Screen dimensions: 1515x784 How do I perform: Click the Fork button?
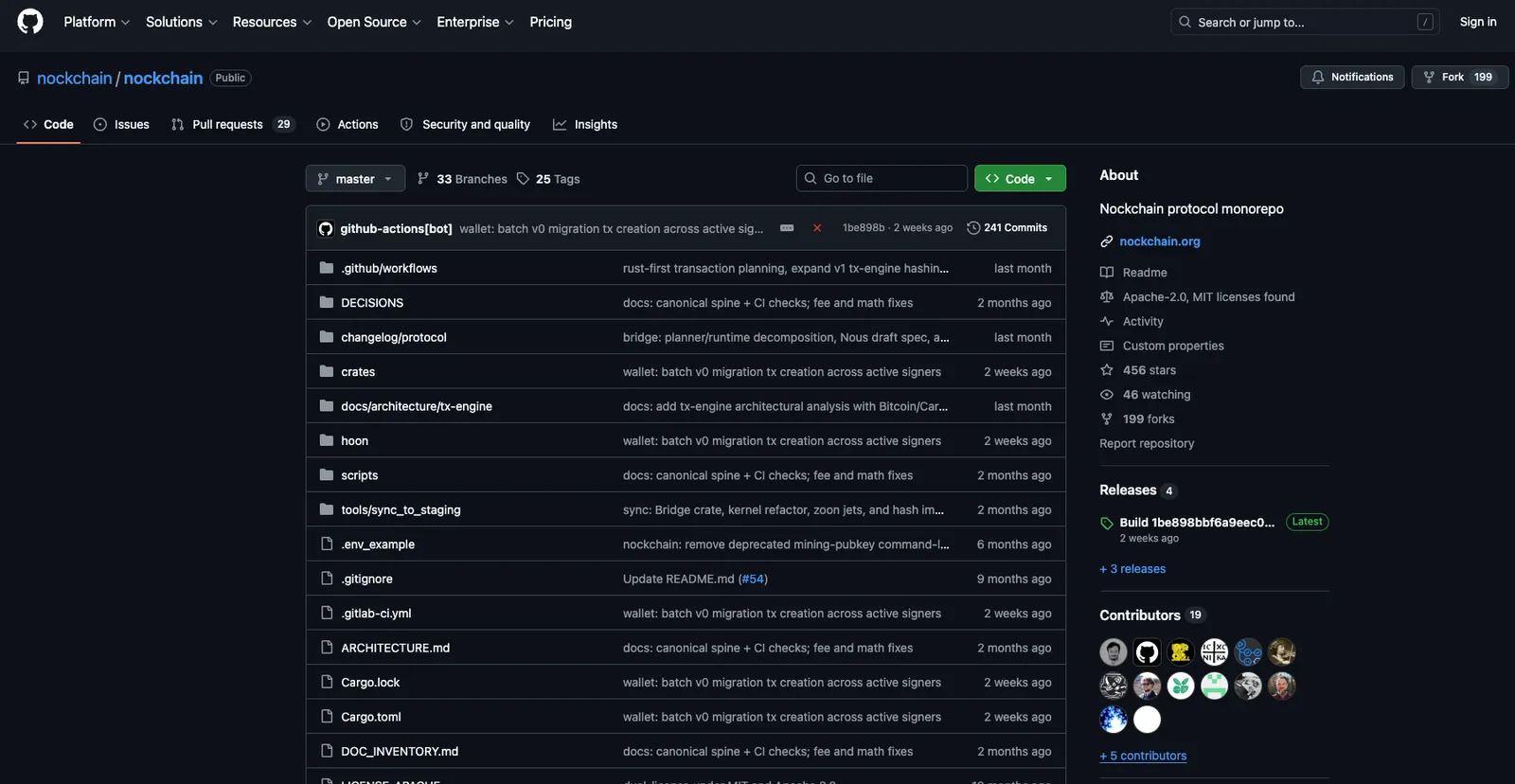point(1459,77)
